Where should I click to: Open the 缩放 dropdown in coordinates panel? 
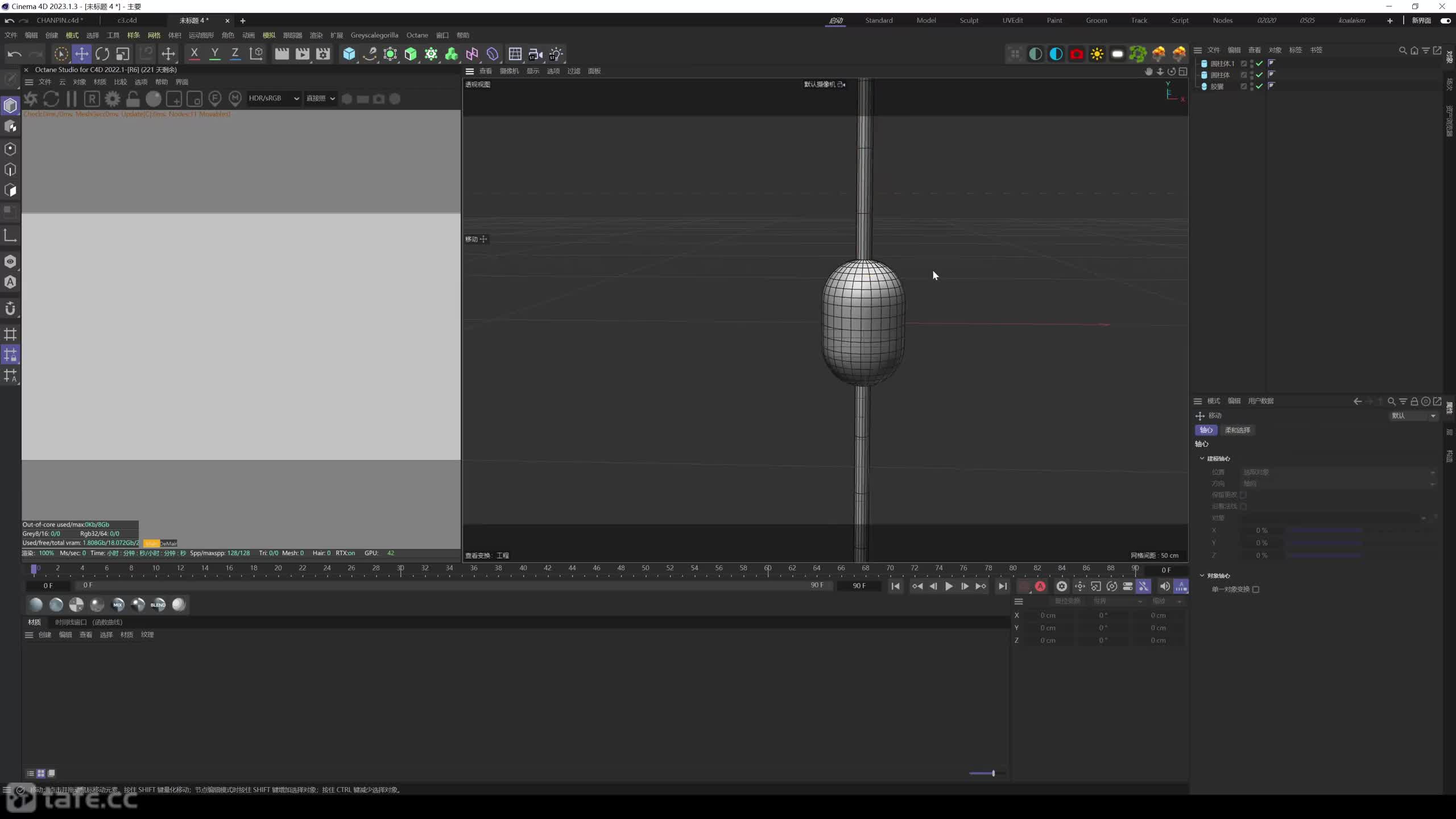point(1167,601)
